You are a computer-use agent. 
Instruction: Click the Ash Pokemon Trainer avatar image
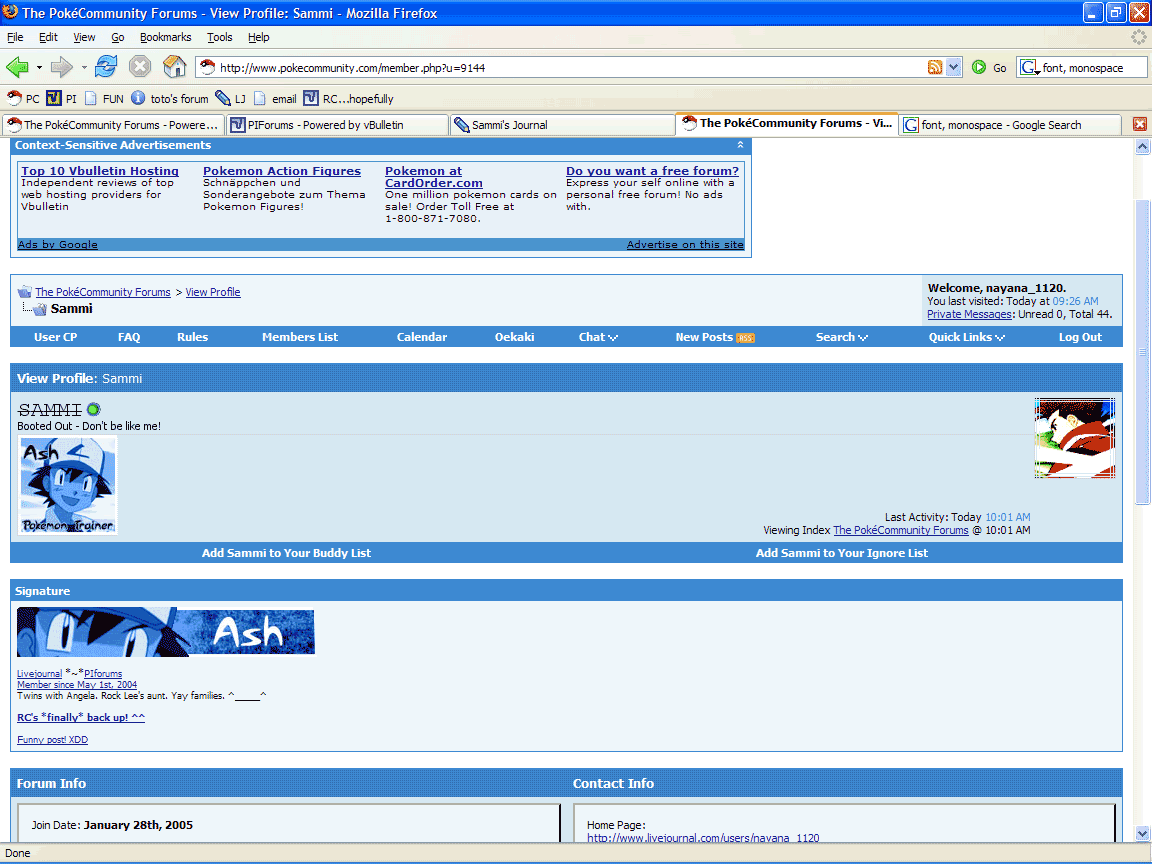click(x=68, y=485)
